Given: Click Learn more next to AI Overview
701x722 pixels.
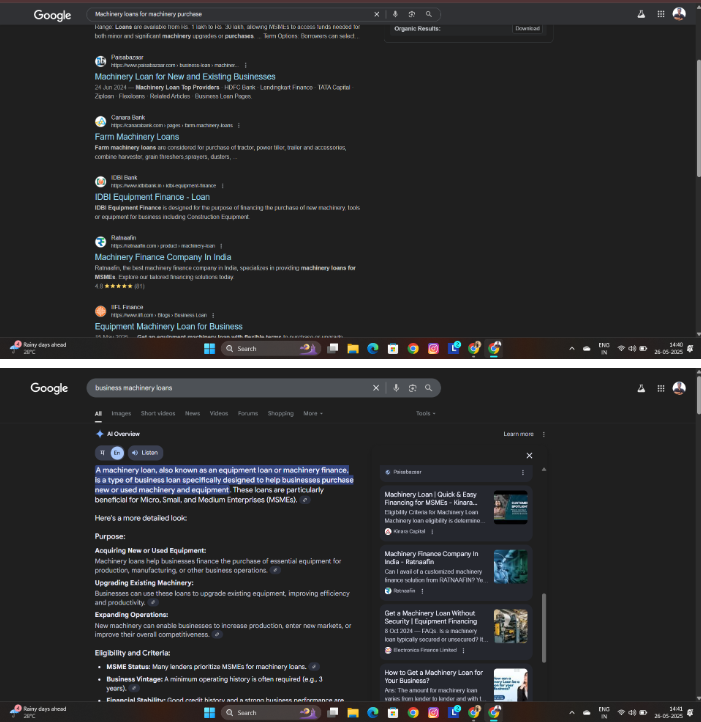Looking at the screenshot, I should tap(518, 434).
